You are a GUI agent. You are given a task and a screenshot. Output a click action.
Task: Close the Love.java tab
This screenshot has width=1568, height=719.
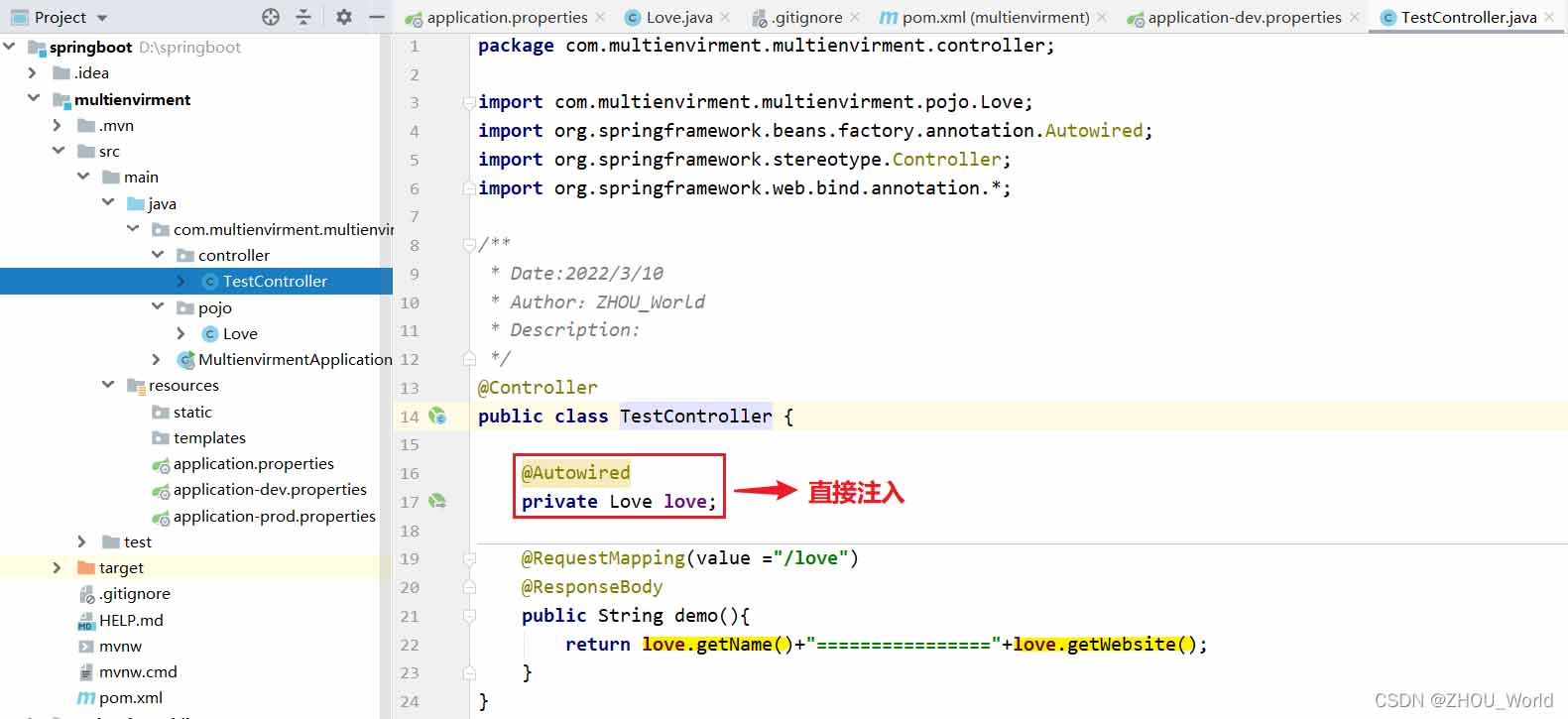725,17
